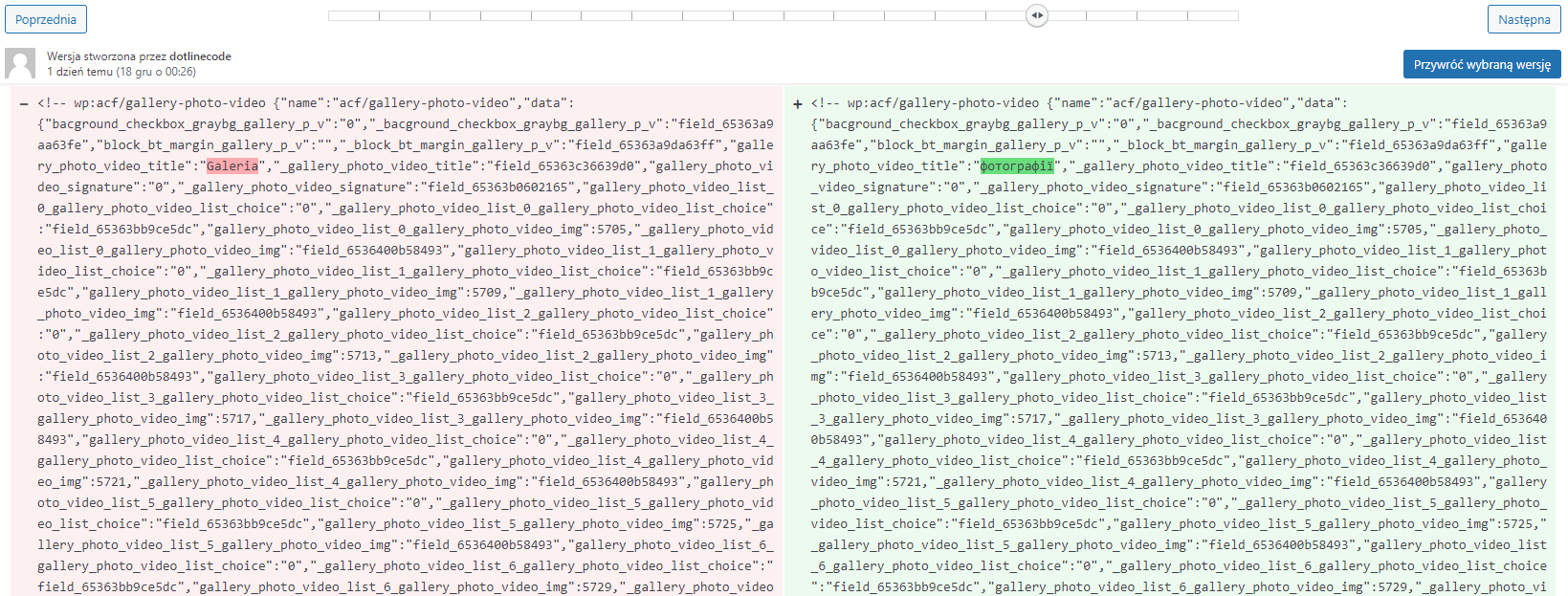
Task: Click the added word фотографії highlighted green
Action: click(1017, 166)
